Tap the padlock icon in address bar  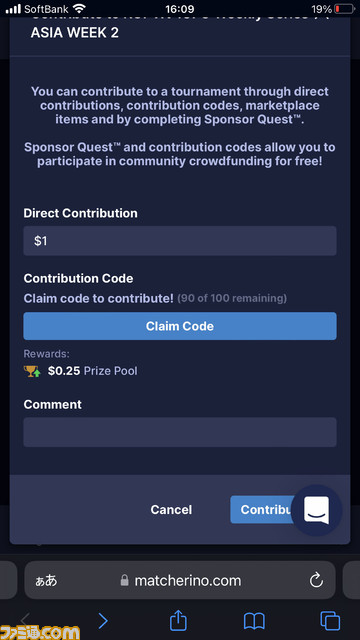coord(124,580)
